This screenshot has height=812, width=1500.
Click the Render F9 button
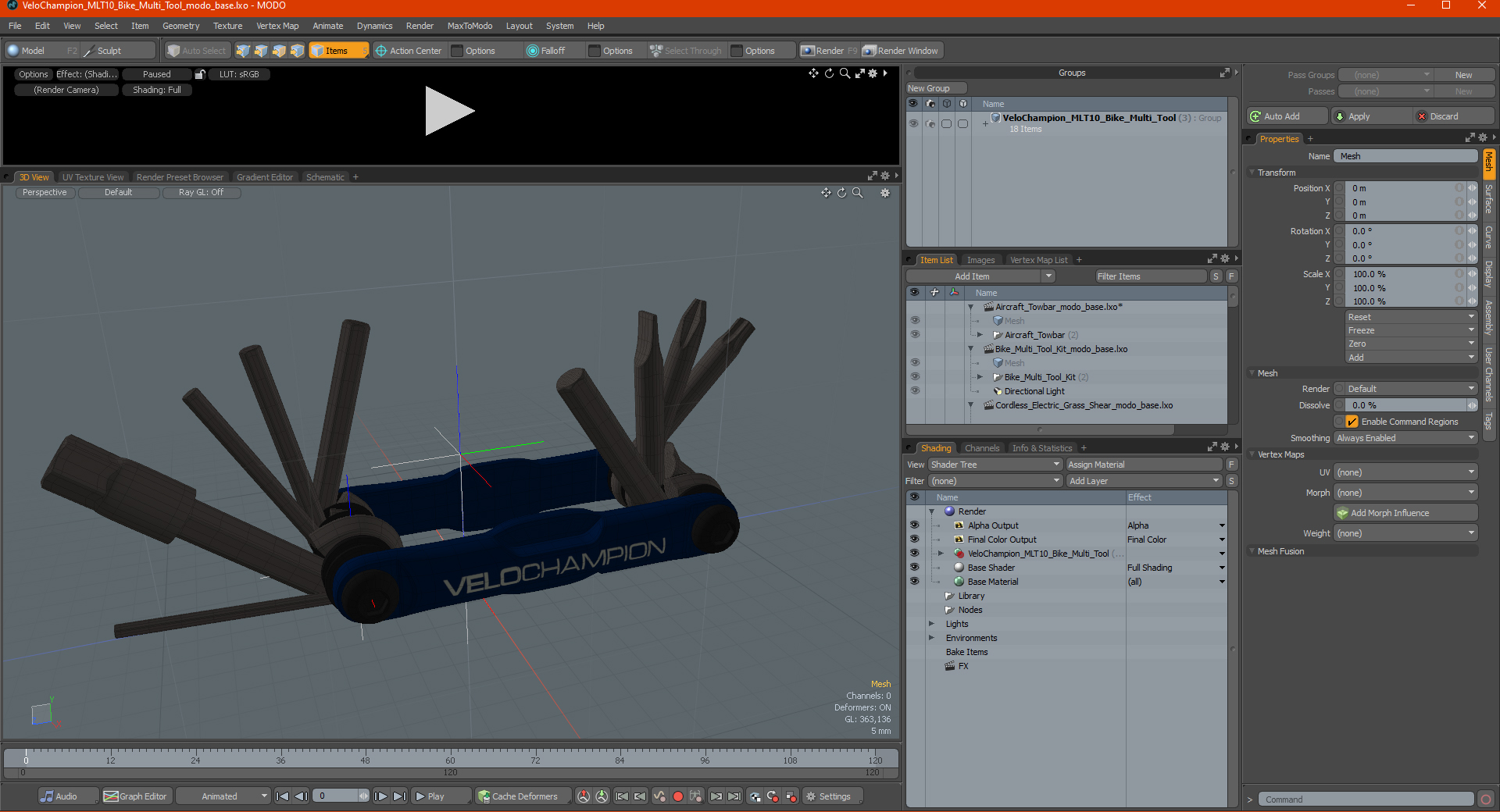(829, 51)
